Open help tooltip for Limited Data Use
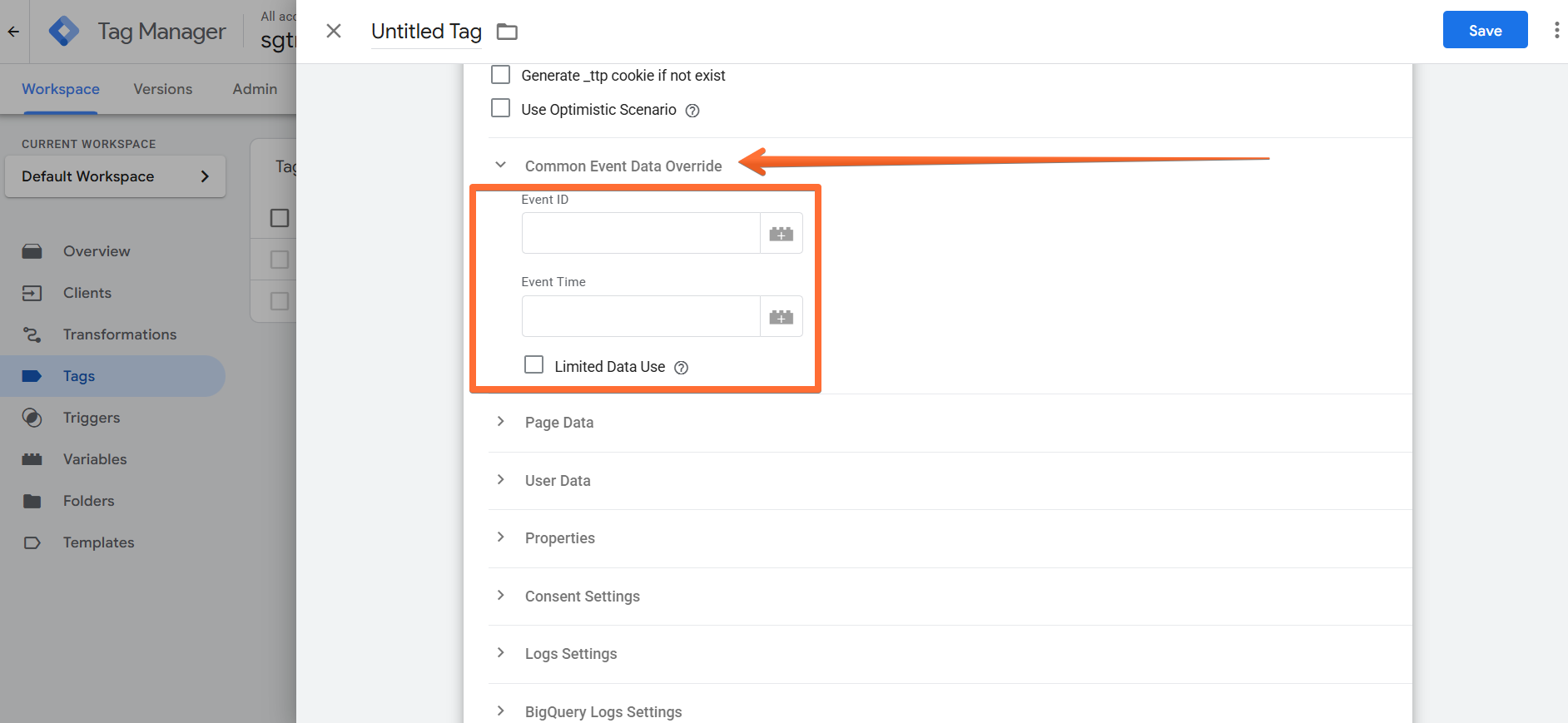 681,368
